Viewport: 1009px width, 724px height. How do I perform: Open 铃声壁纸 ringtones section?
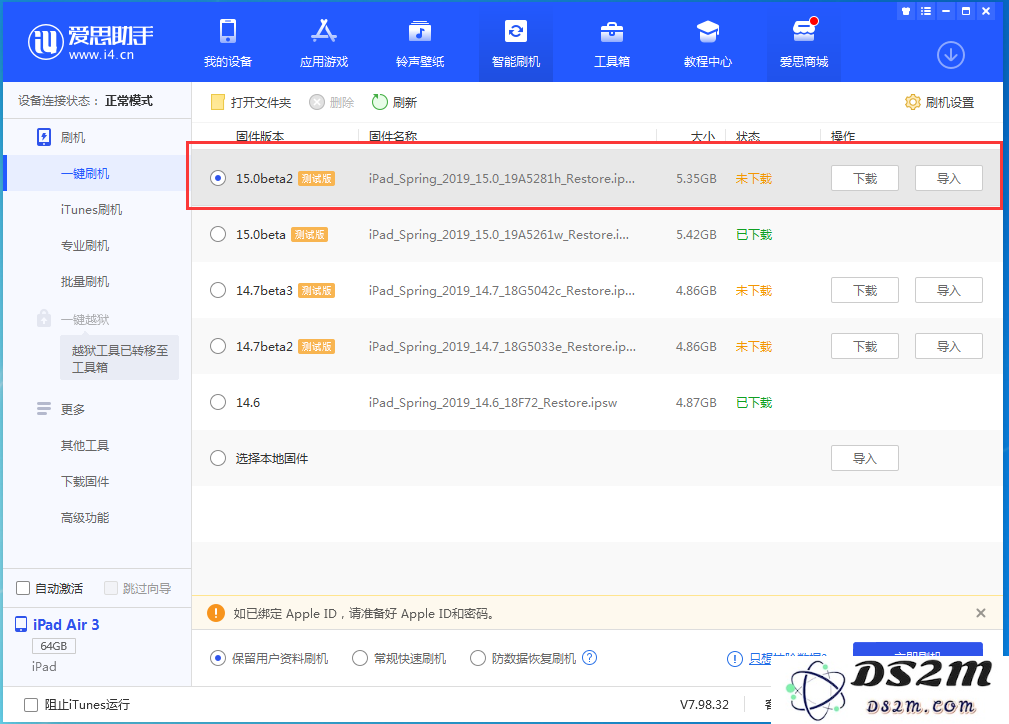420,42
